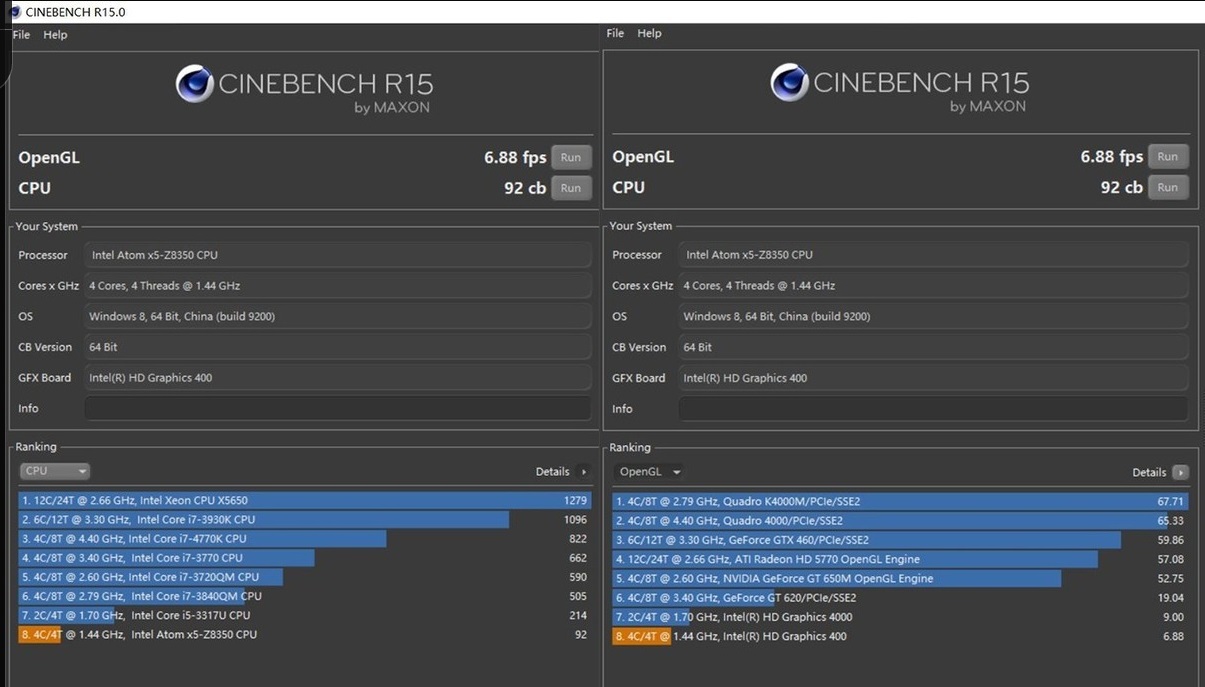Click GFX Board field in left window

tap(338, 378)
